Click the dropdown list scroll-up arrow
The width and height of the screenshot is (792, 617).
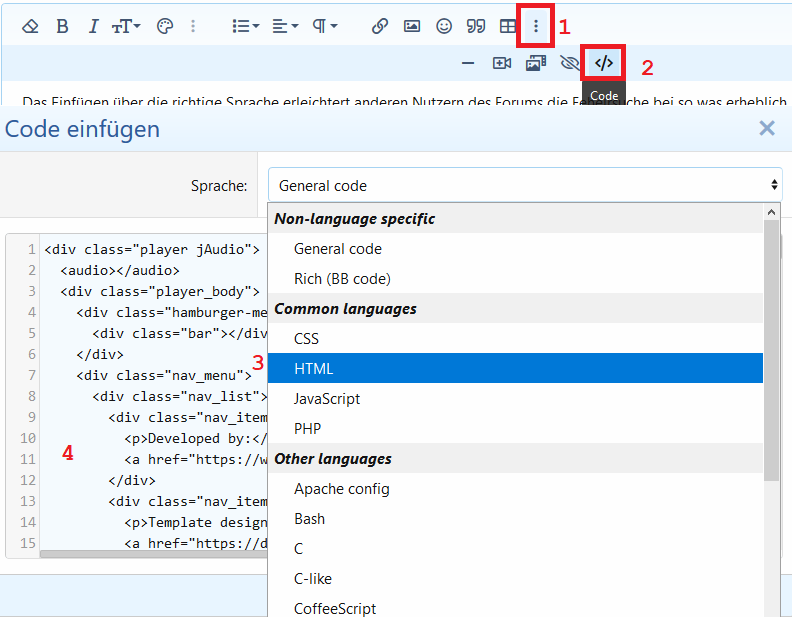pyautogui.click(x=771, y=213)
